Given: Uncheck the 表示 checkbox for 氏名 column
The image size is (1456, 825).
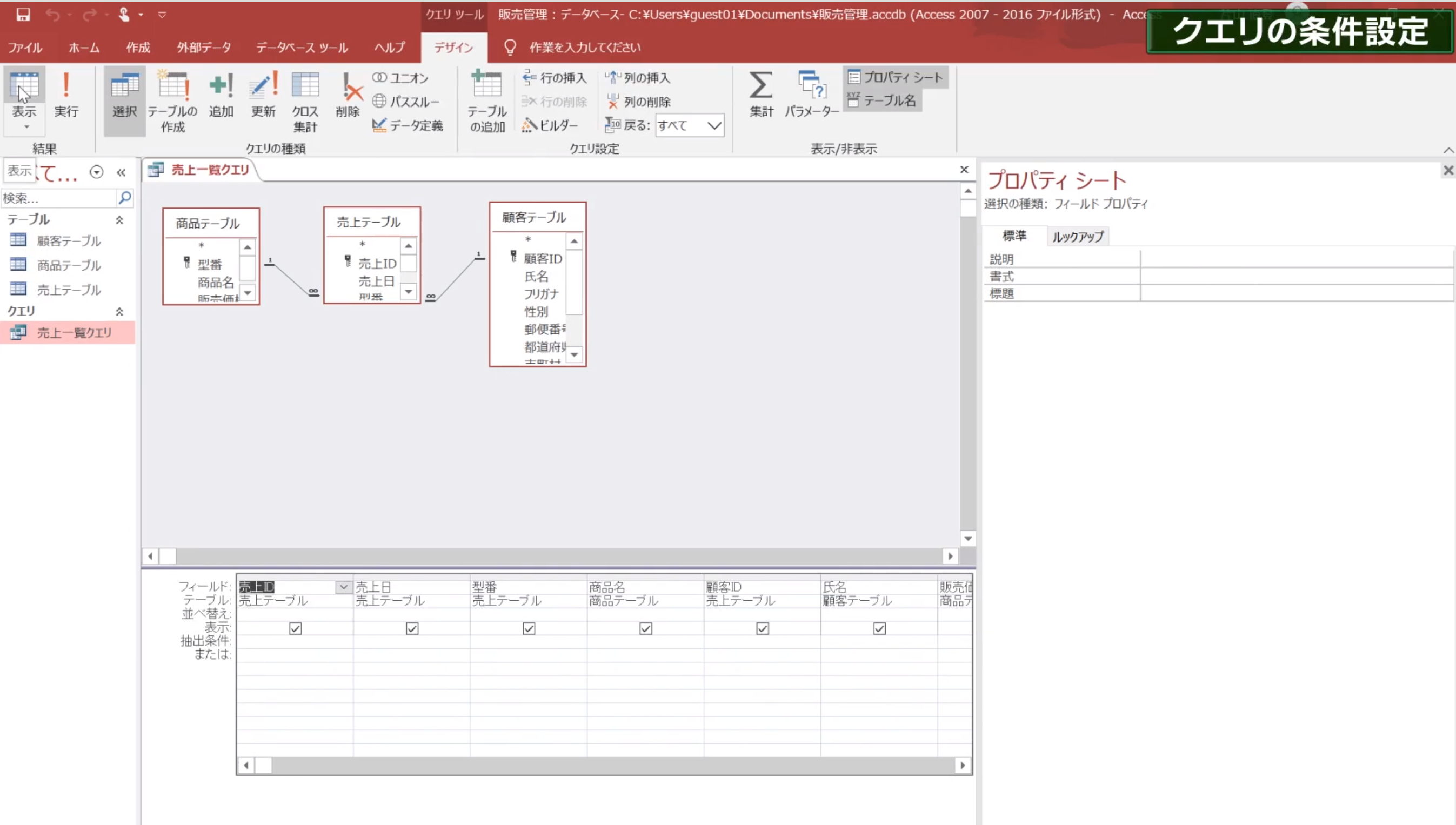Looking at the screenshot, I should pos(879,628).
